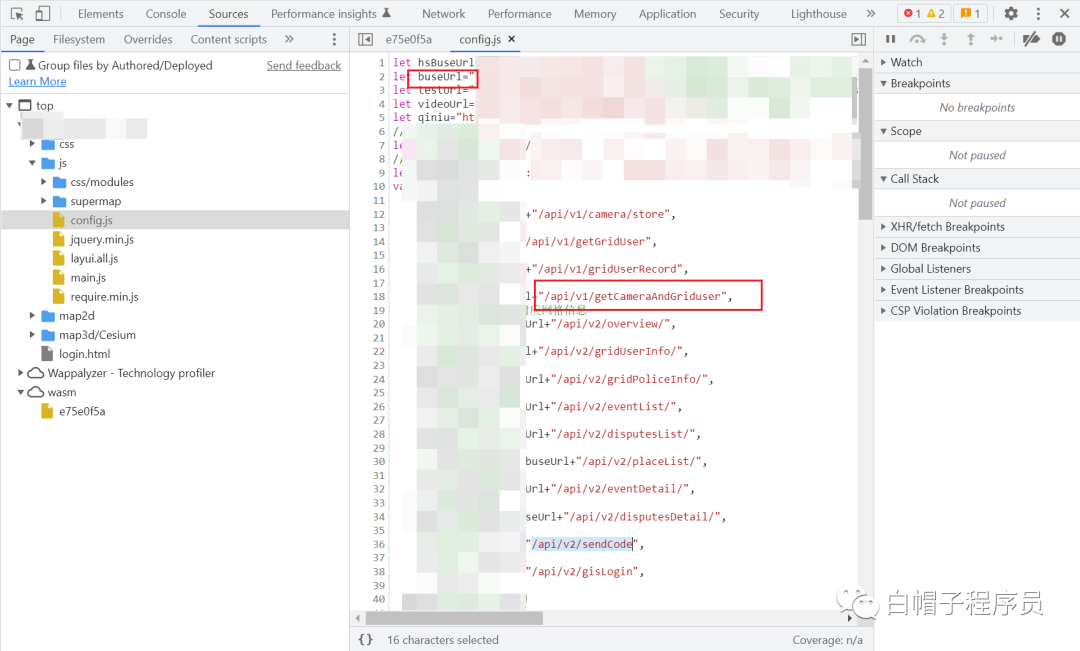Collapse the top frame tree node
The height and width of the screenshot is (651, 1080).
coord(10,105)
